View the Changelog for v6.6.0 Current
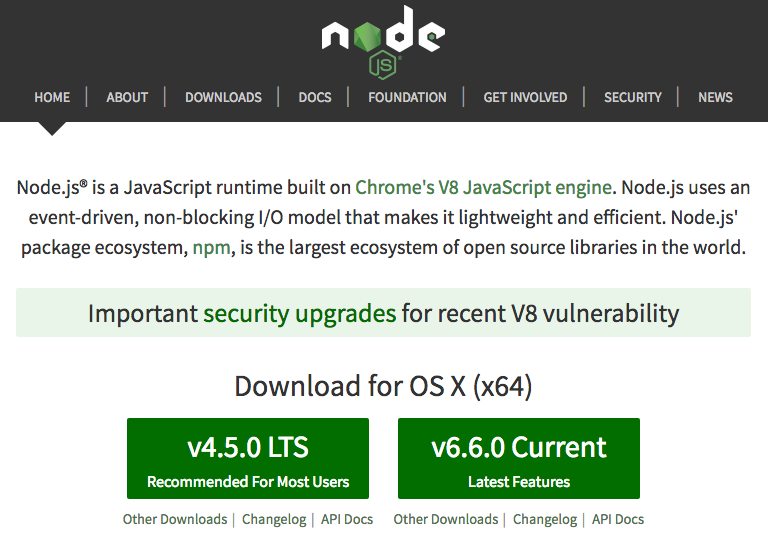This screenshot has width=768, height=551. click(545, 519)
